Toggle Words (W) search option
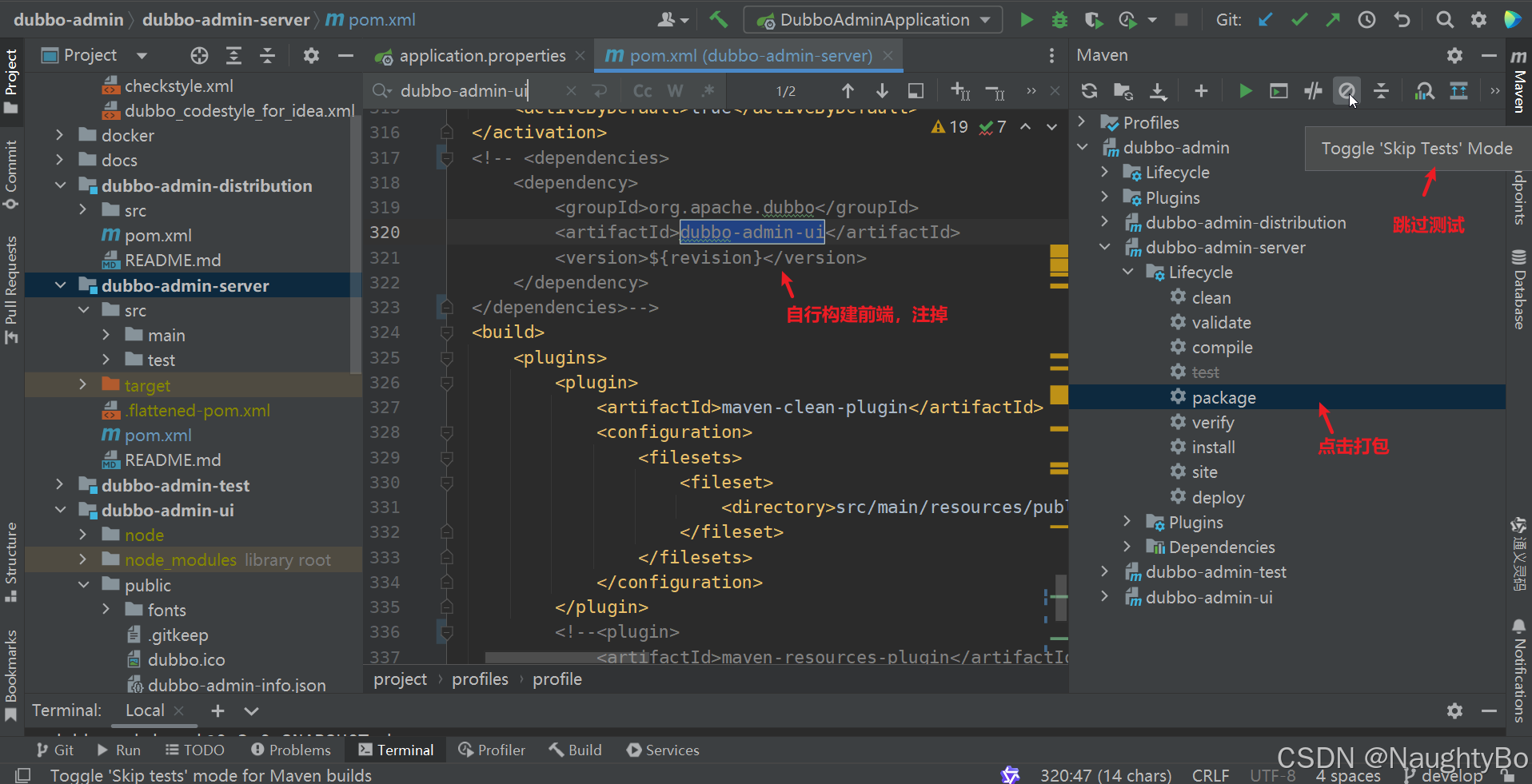The image size is (1532, 784). pyautogui.click(x=676, y=91)
